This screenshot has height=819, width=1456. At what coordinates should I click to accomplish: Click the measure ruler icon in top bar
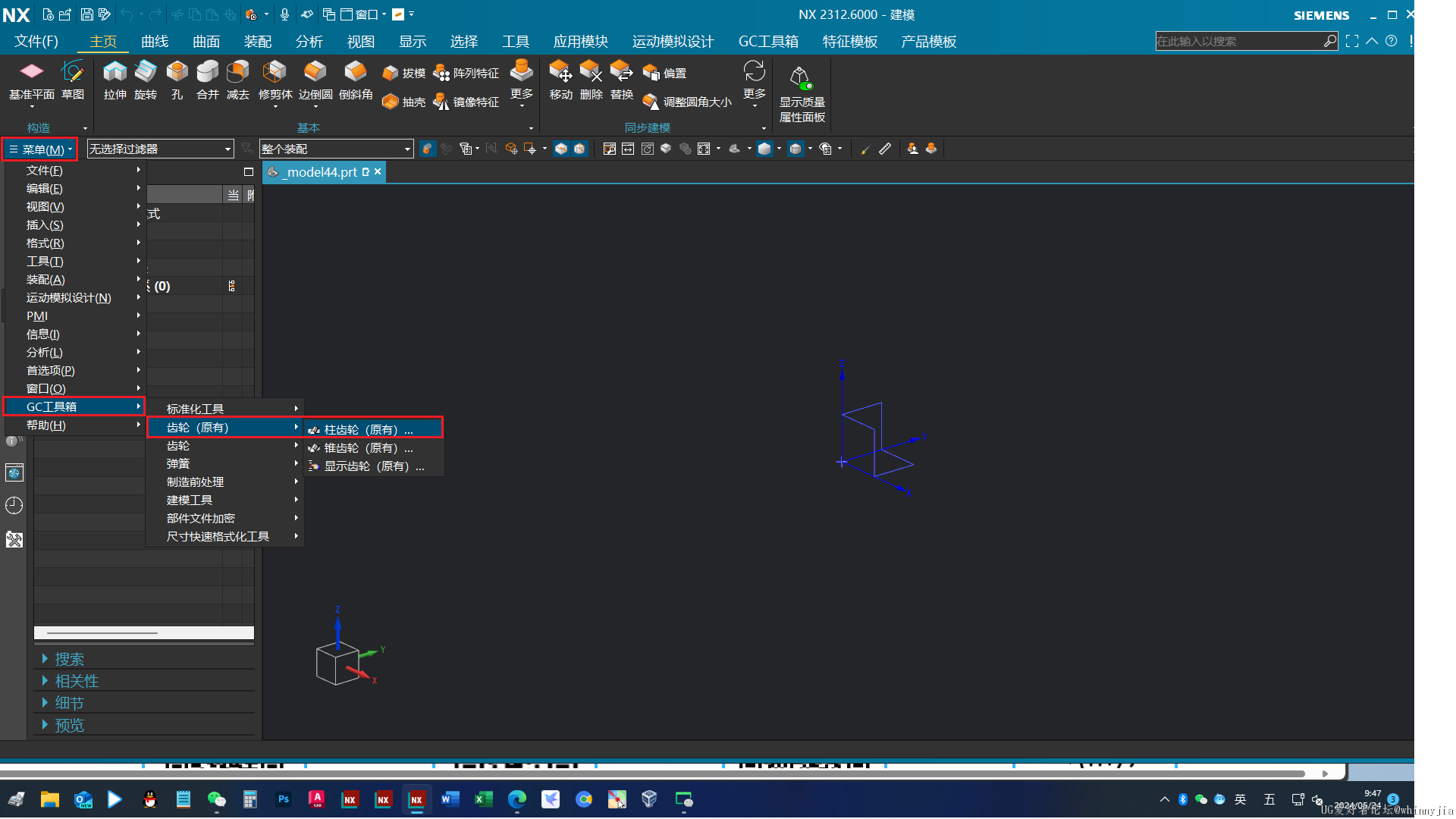click(885, 149)
